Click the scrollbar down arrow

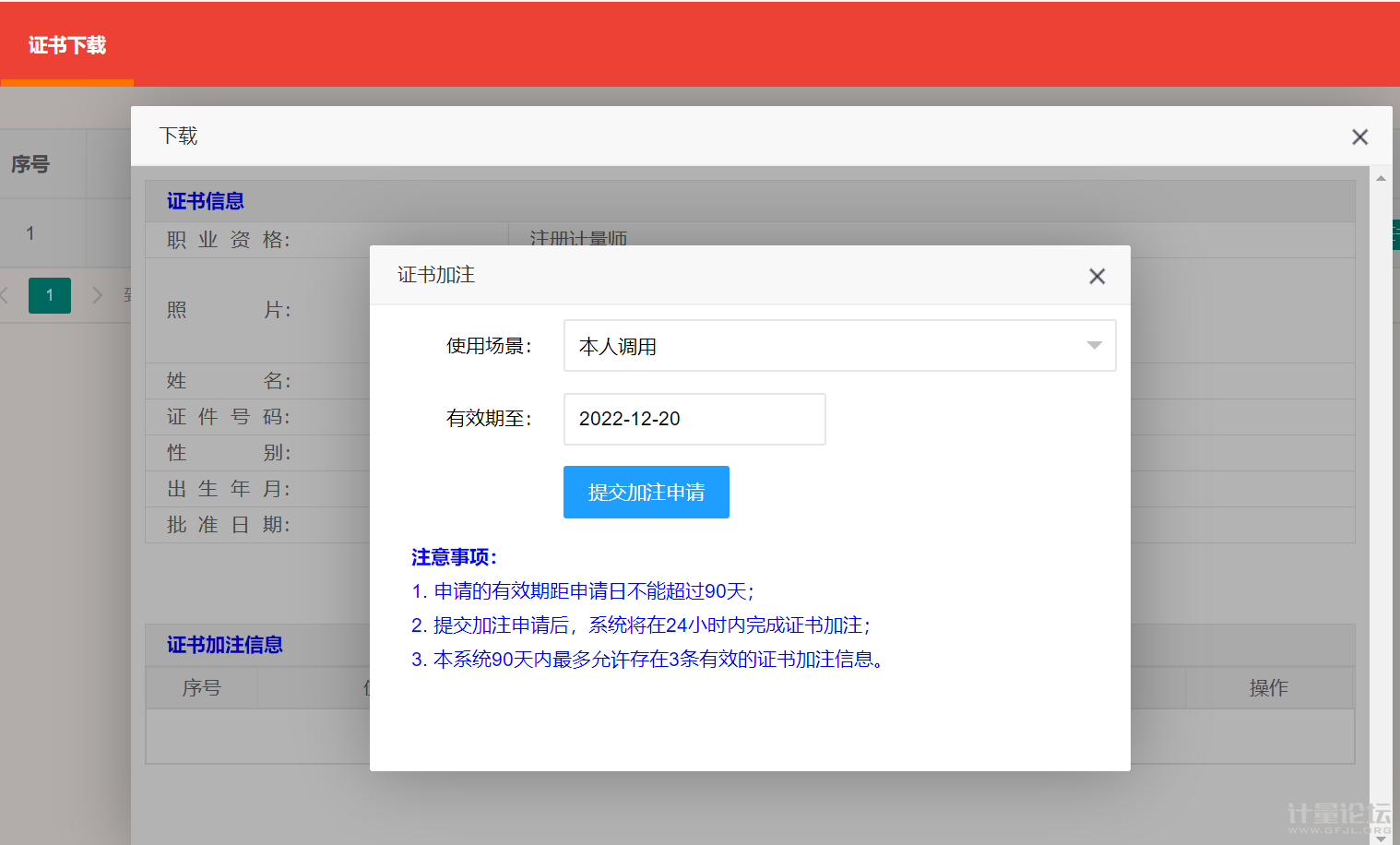[1381, 838]
